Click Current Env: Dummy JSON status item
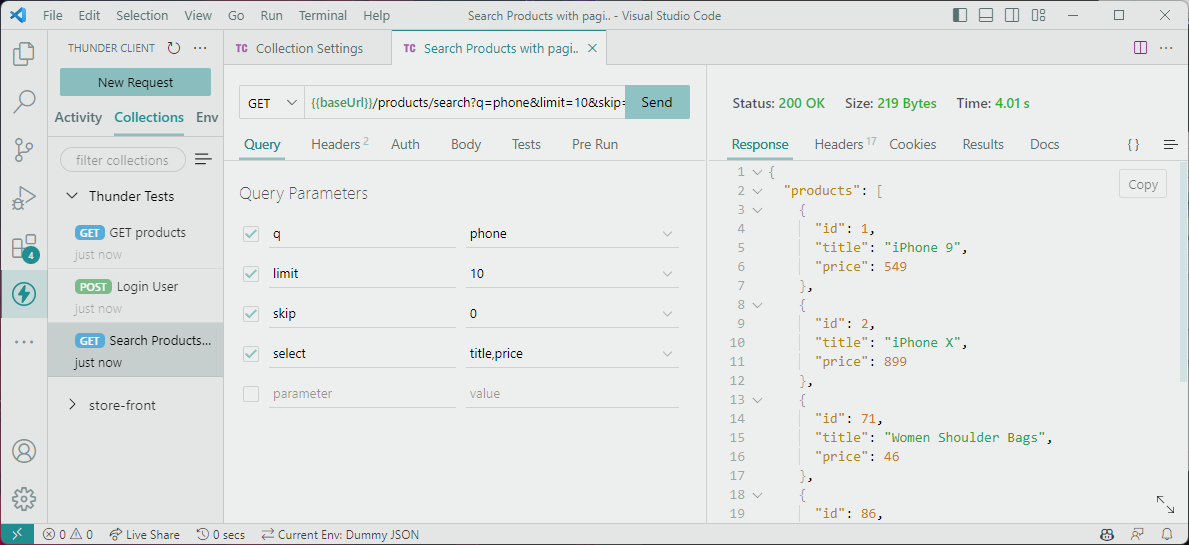The width and height of the screenshot is (1189, 545). tap(340, 534)
